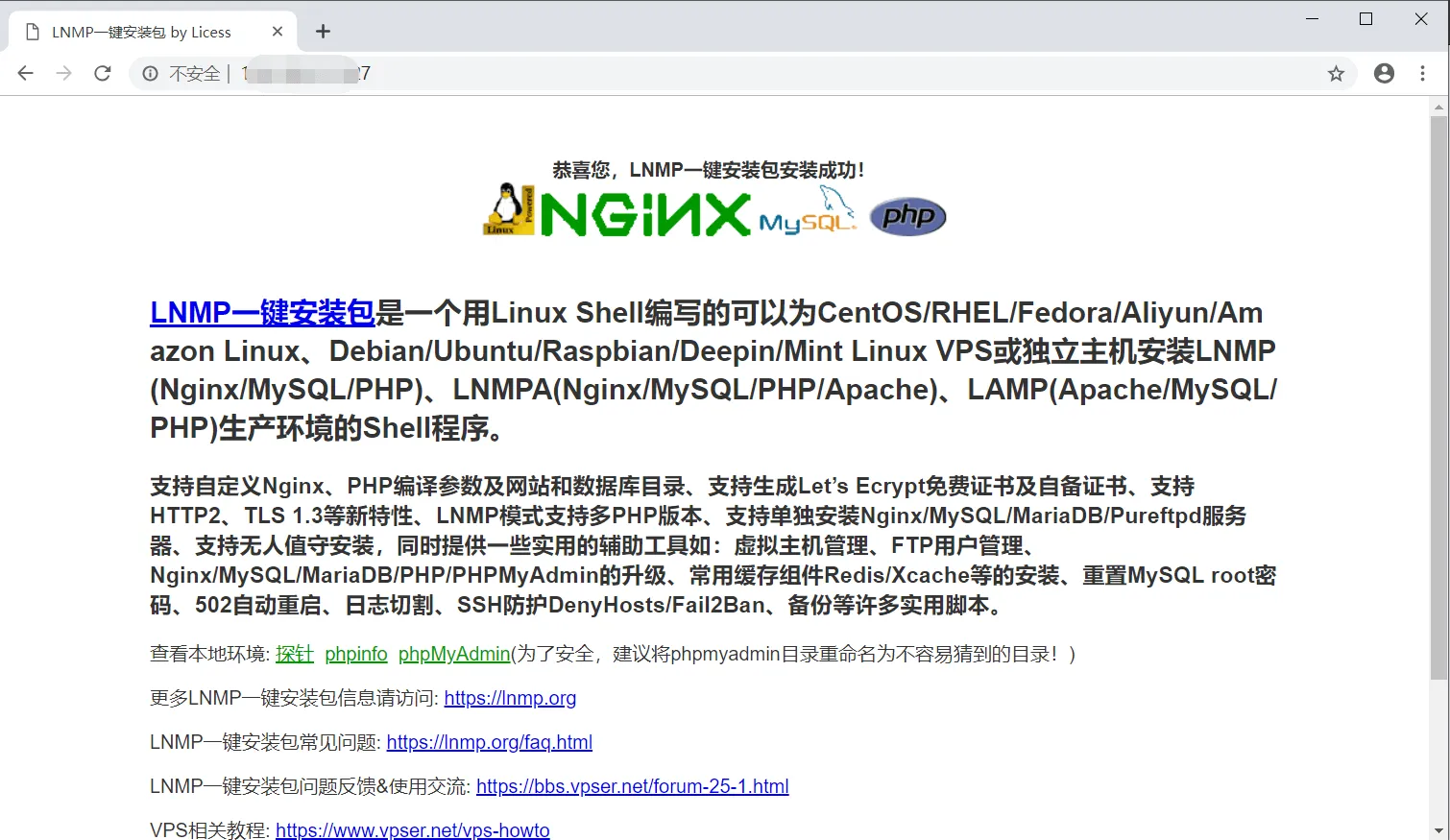The width and height of the screenshot is (1450, 840).
Task: Click the not-secure site info icon
Action: [151, 74]
